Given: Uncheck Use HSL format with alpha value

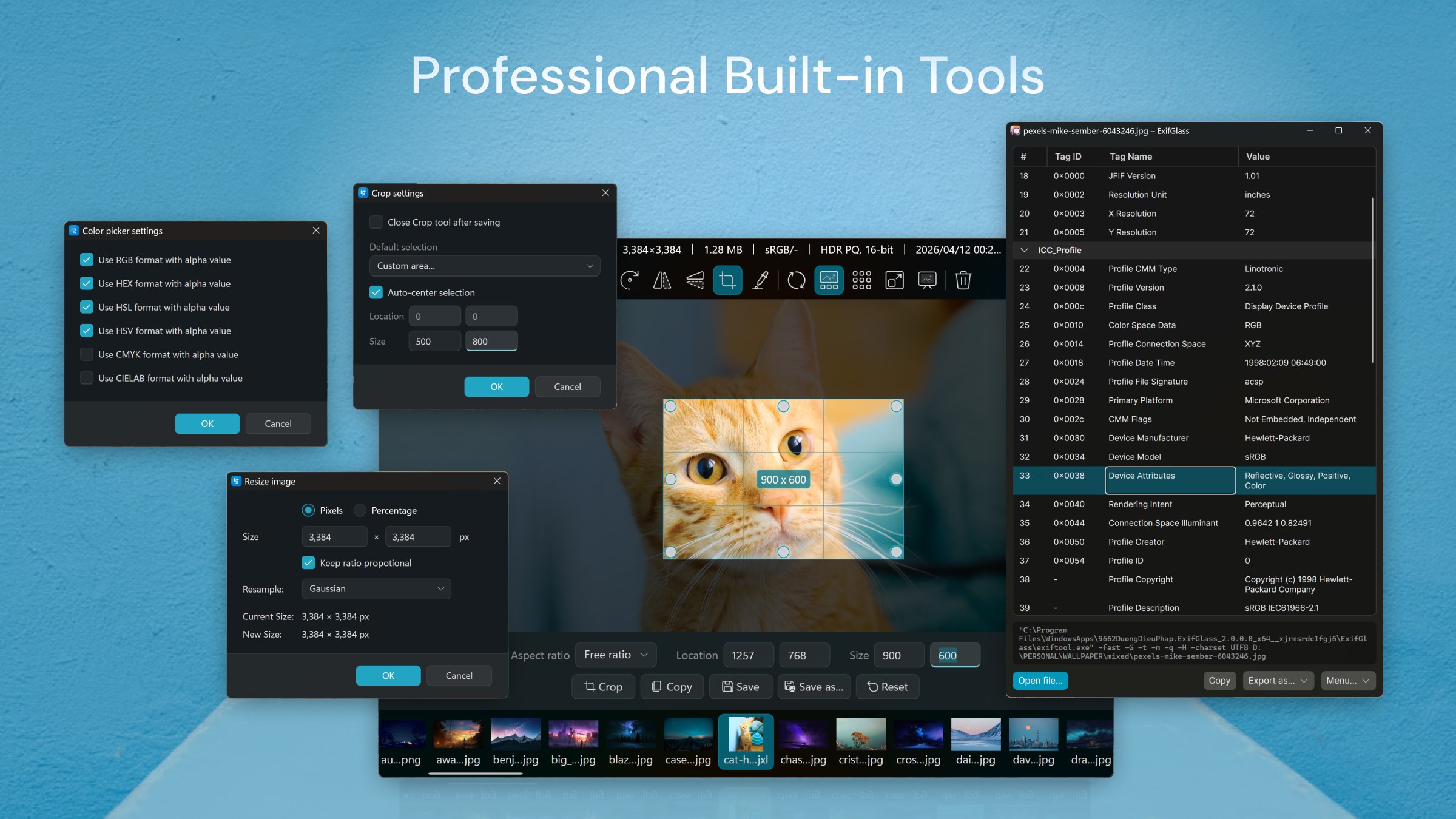Looking at the screenshot, I should (87, 307).
